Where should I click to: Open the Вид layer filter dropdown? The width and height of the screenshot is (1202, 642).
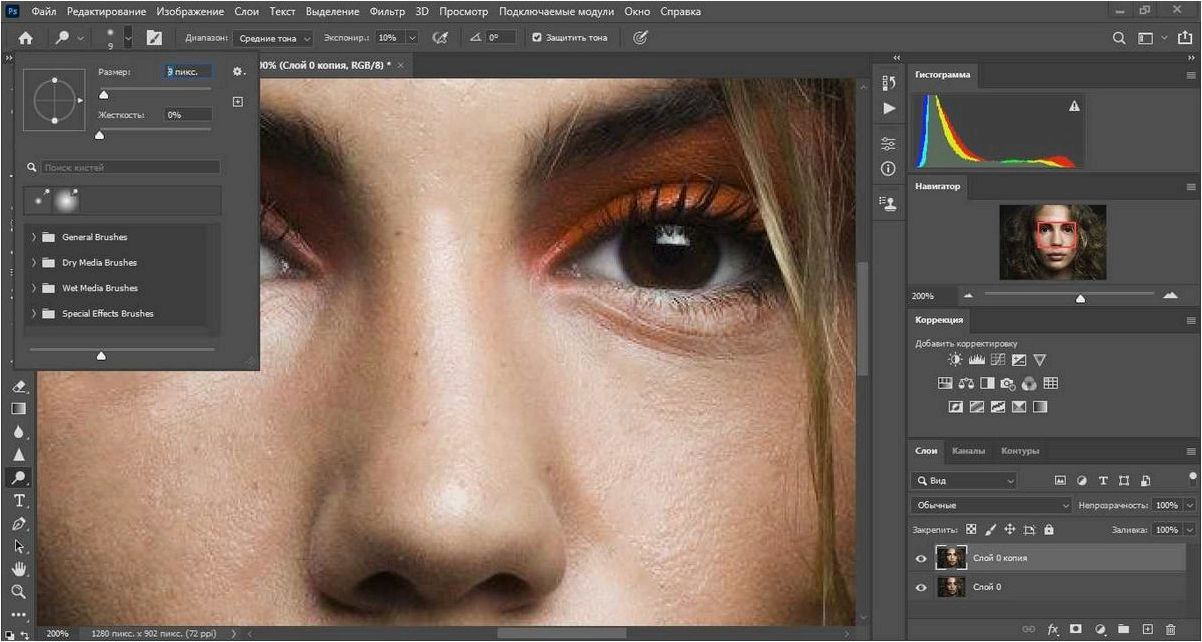pyautogui.click(x=964, y=481)
